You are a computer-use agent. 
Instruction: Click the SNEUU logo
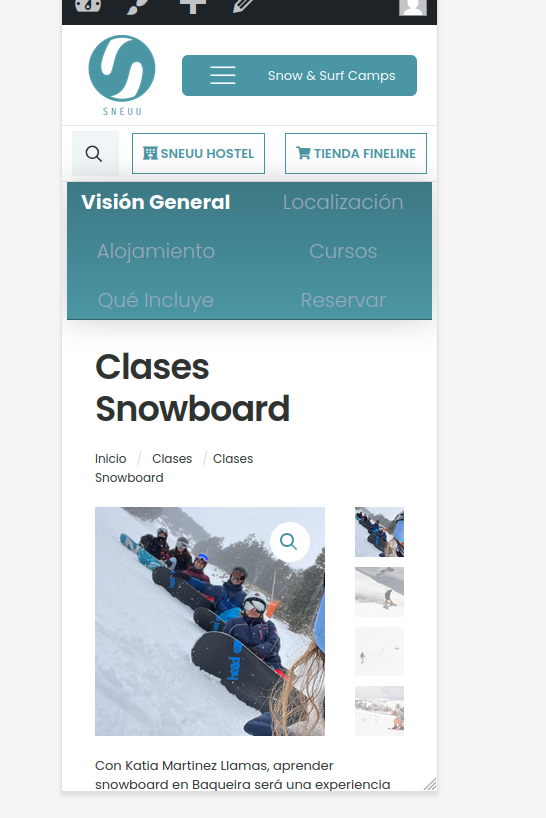tap(122, 75)
